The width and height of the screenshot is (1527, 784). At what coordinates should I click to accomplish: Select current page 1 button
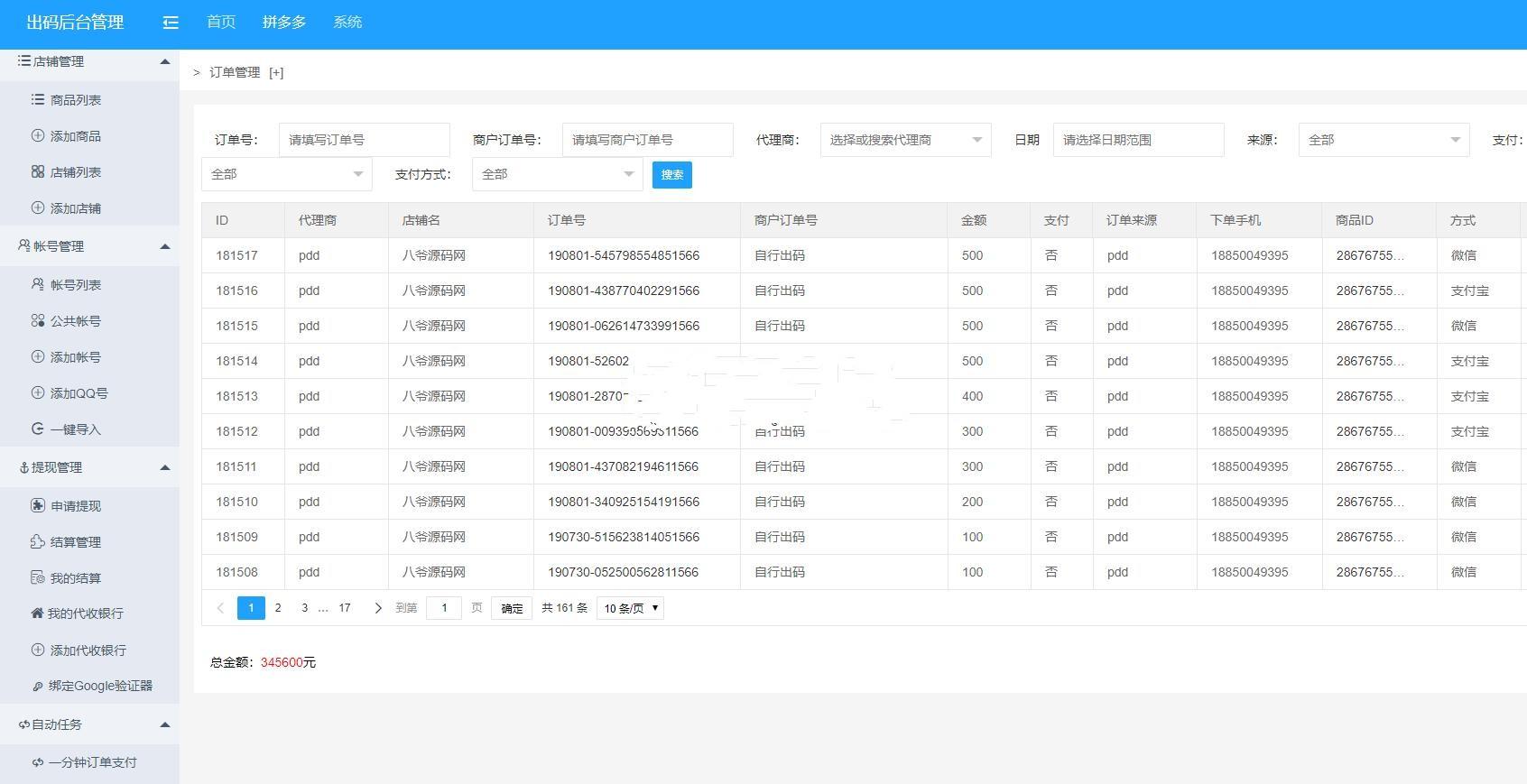click(x=251, y=608)
